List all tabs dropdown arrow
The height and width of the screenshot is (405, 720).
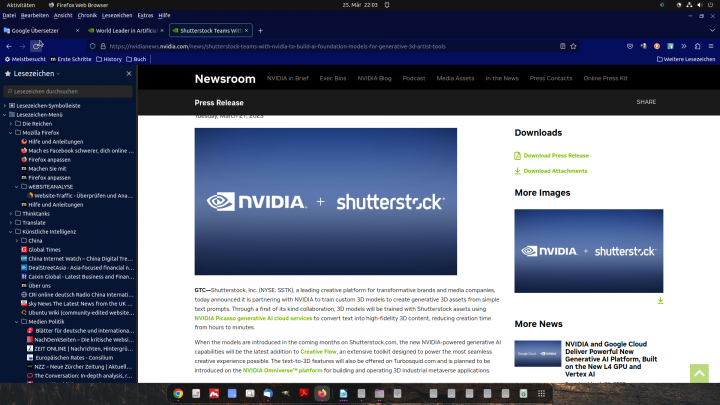(x=712, y=31)
